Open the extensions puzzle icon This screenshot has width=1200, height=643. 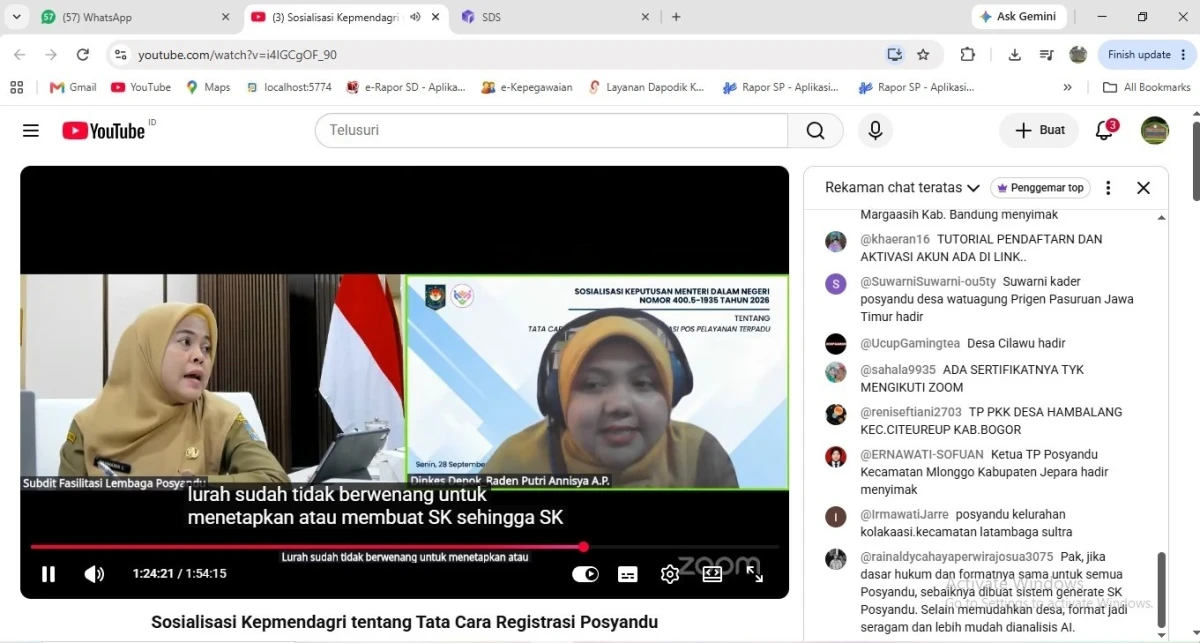click(x=967, y=55)
